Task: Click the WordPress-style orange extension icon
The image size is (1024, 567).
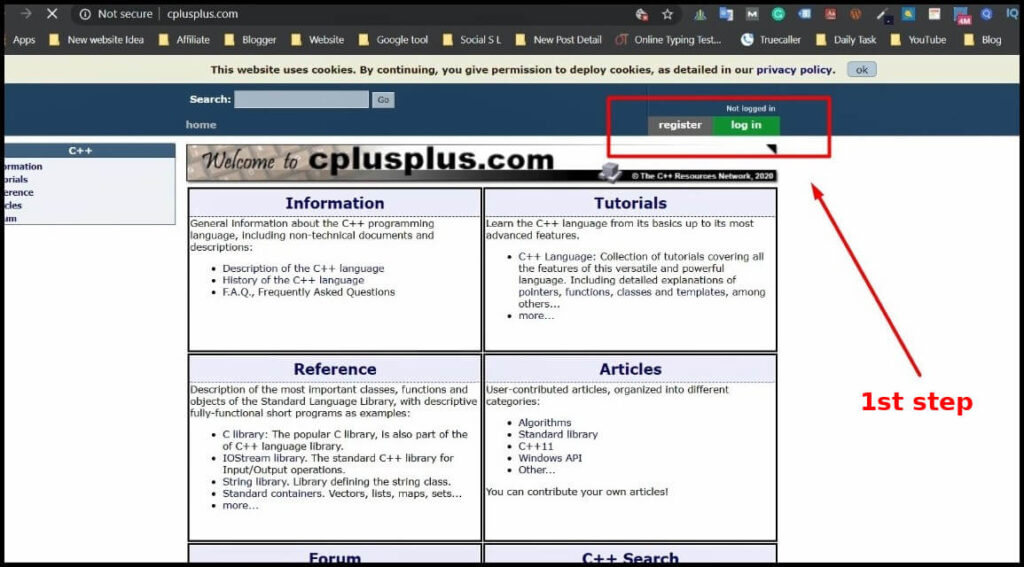Action: [856, 14]
